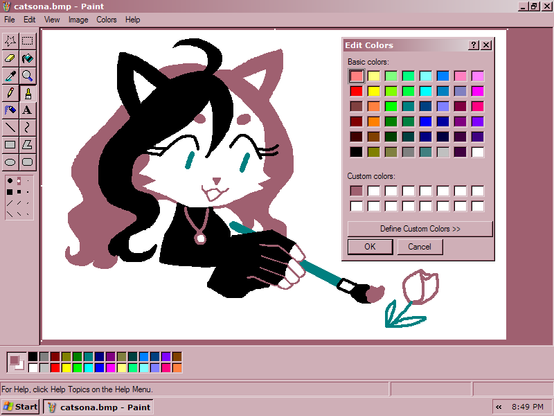
Task: Select the mauve custom color swatch
Action: [356, 191]
